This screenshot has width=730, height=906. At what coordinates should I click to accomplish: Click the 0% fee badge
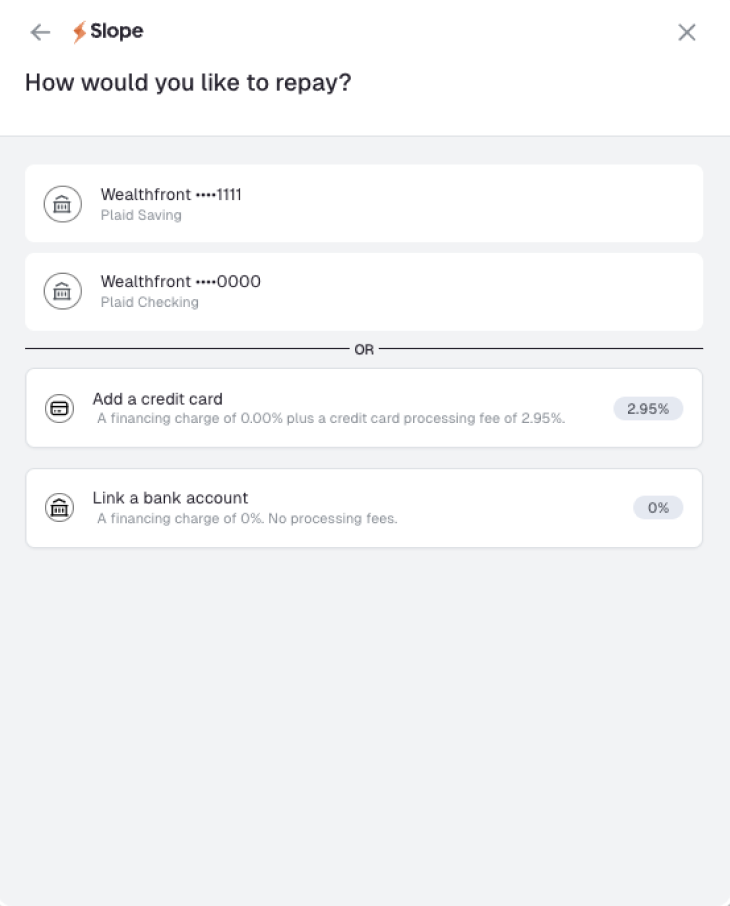[658, 508]
